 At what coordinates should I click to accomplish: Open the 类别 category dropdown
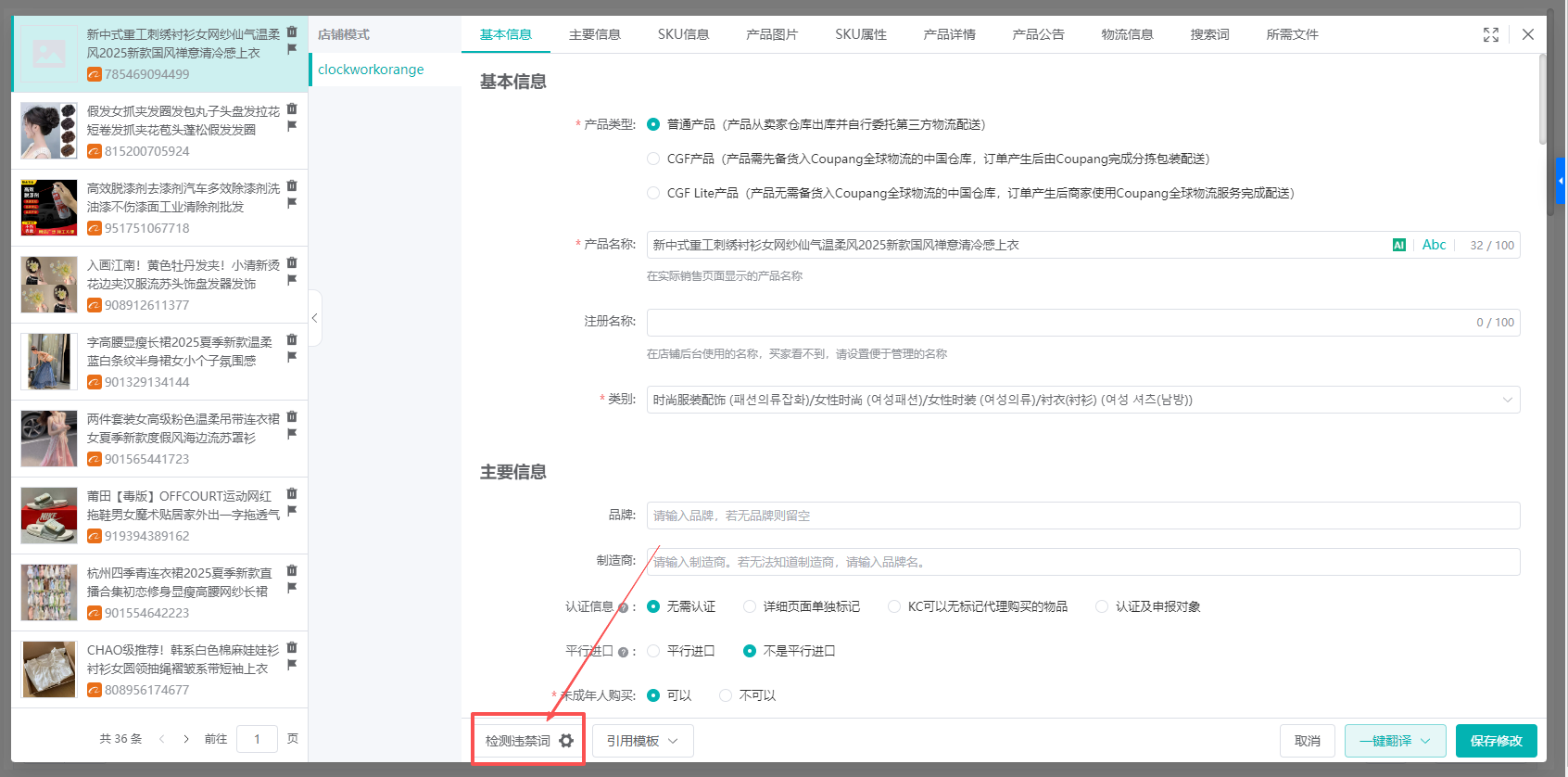(x=1083, y=400)
